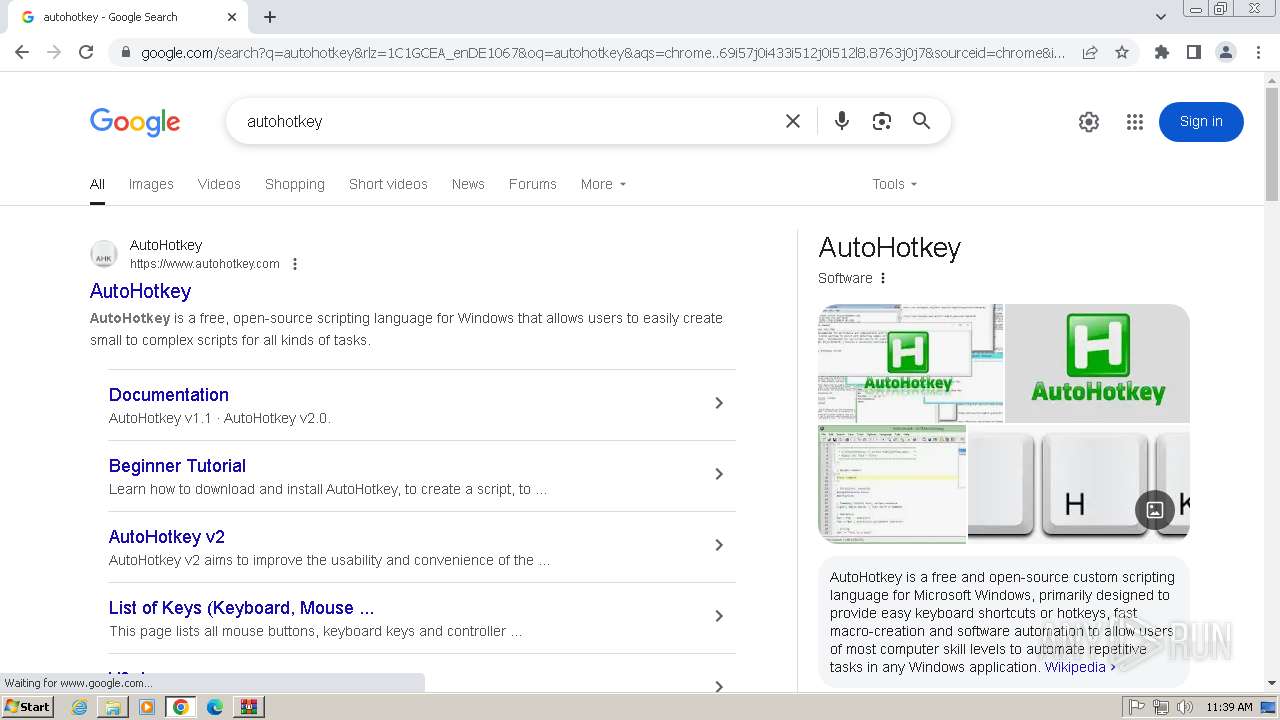Expand the AutoHotkey v2 row chevron
The image size is (1280, 720).
click(x=718, y=545)
